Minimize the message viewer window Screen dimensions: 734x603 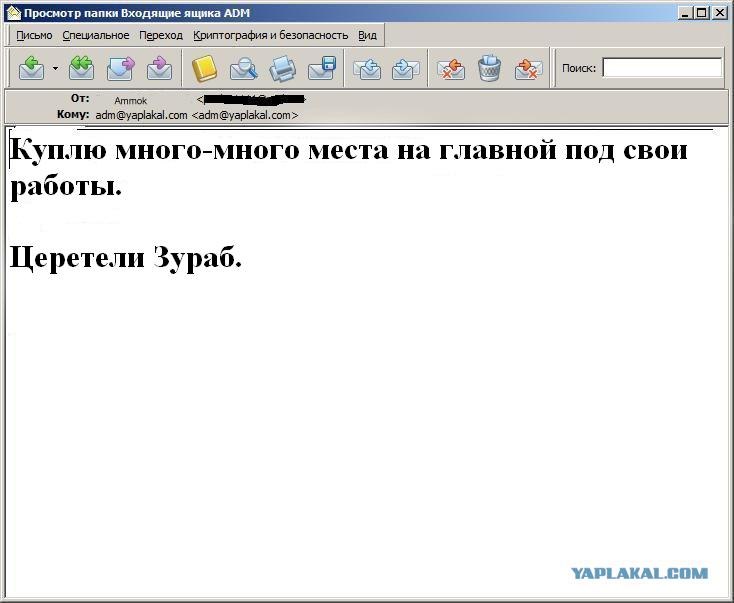point(685,13)
